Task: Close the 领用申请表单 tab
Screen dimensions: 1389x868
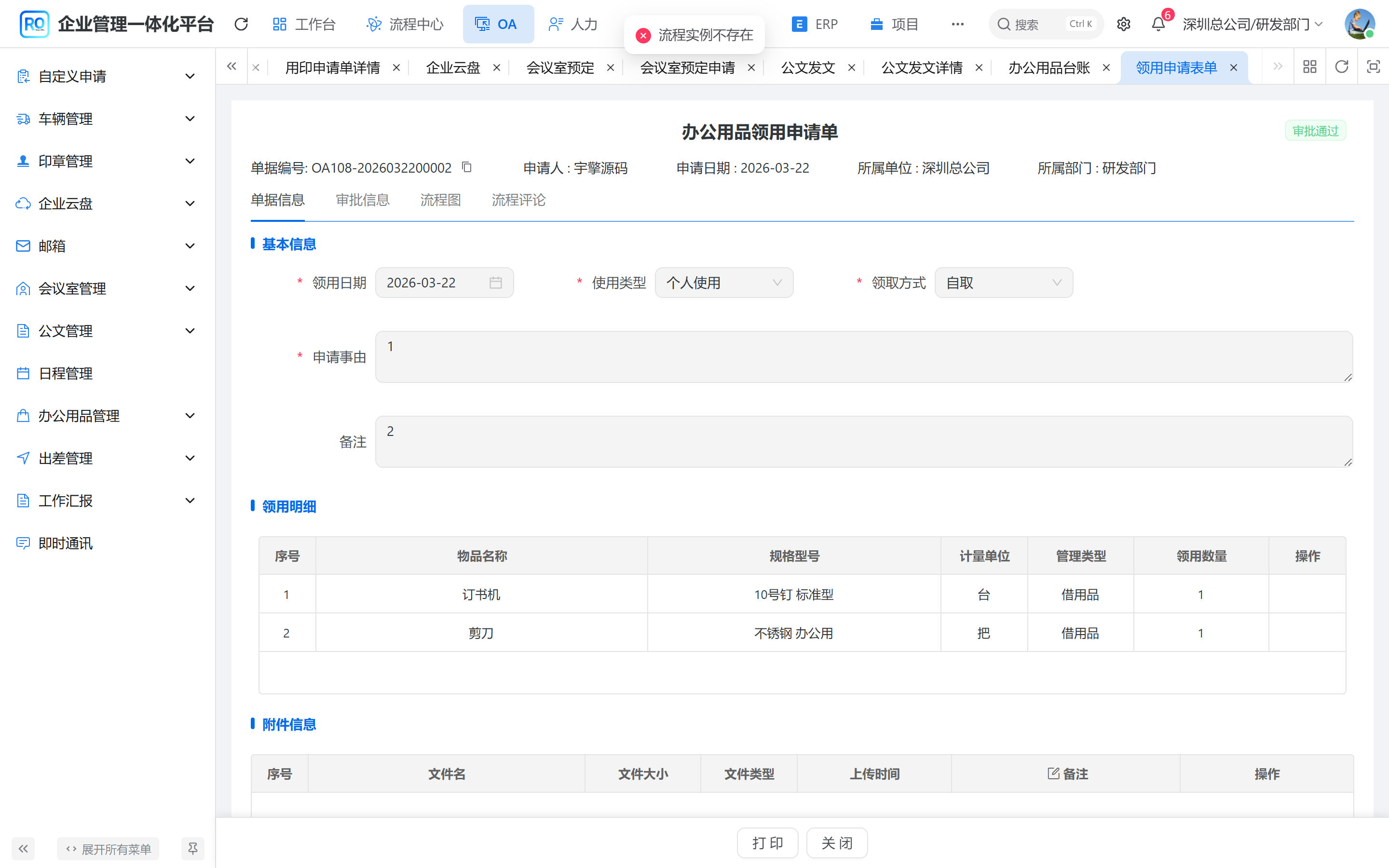Action: [x=1233, y=68]
